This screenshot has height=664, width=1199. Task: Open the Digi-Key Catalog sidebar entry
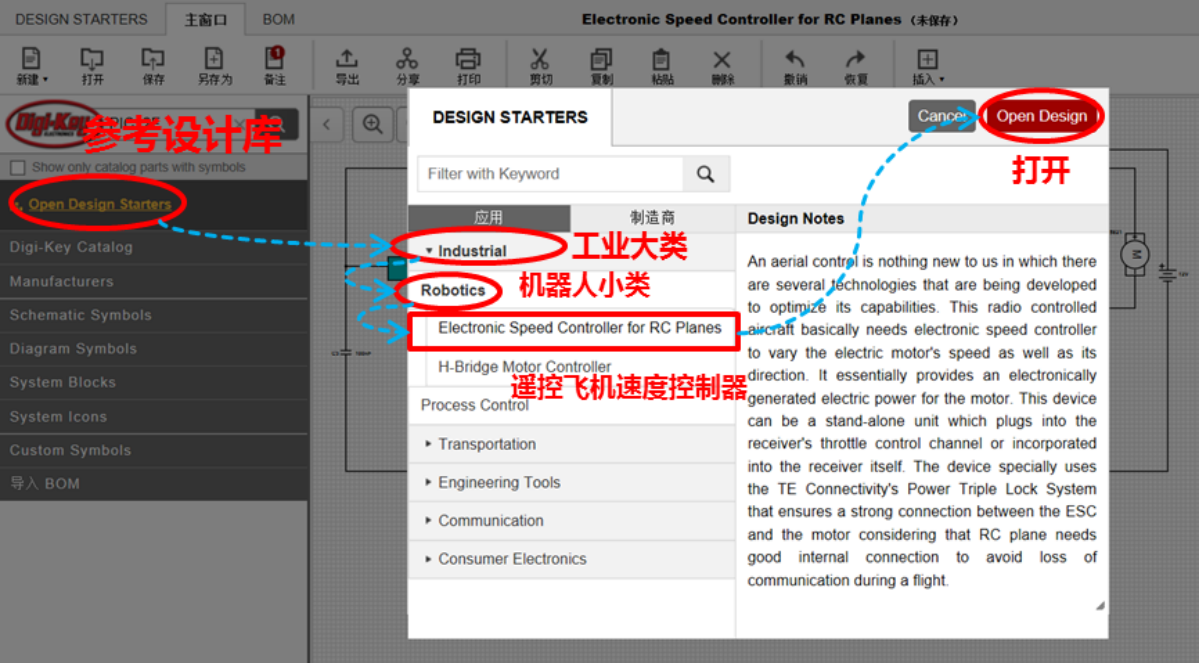coord(74,247)
